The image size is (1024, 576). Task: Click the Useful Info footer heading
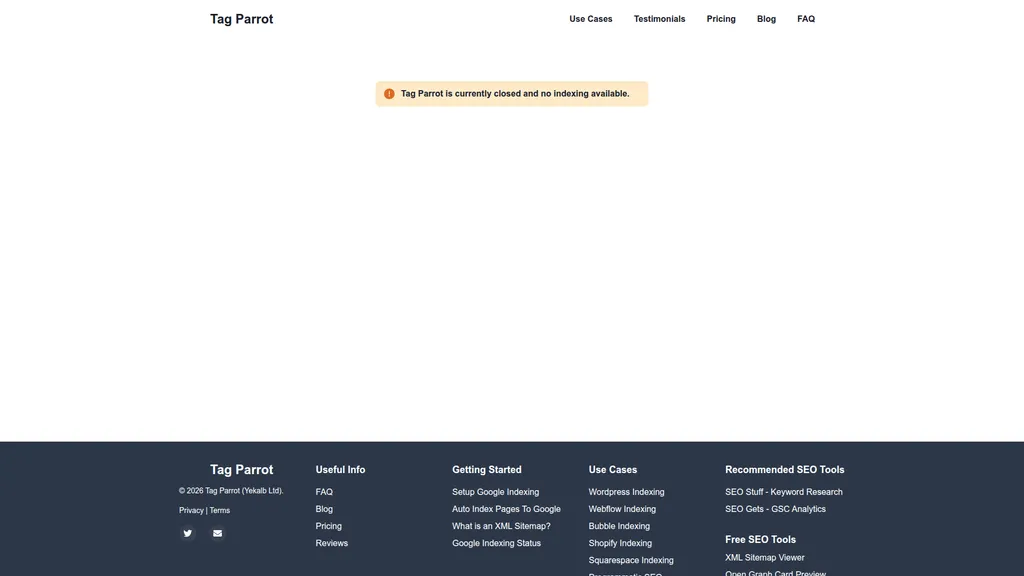point(340,470)
